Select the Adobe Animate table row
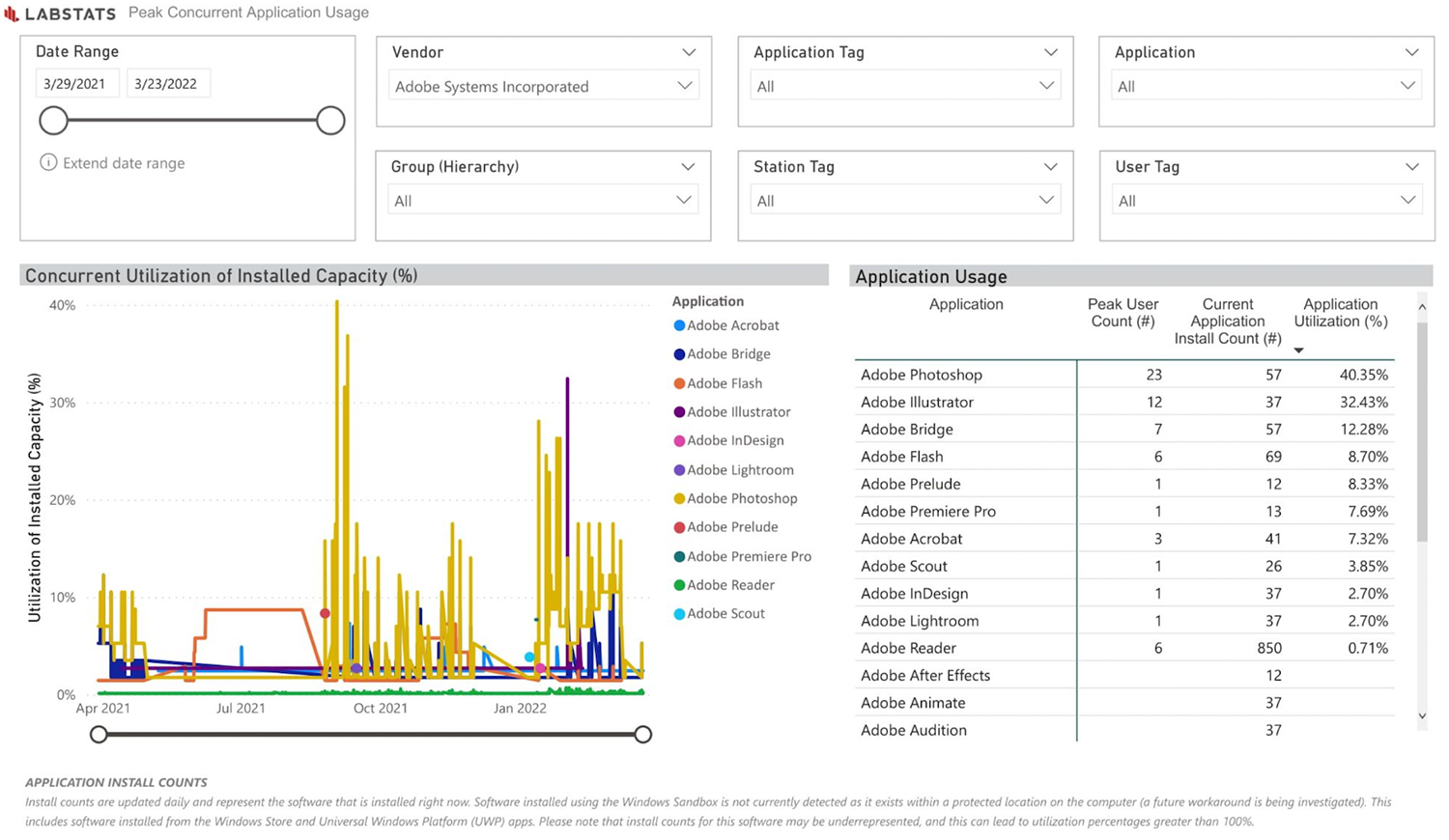Screen dimensions: 1449x840 tap(1124, 703)
